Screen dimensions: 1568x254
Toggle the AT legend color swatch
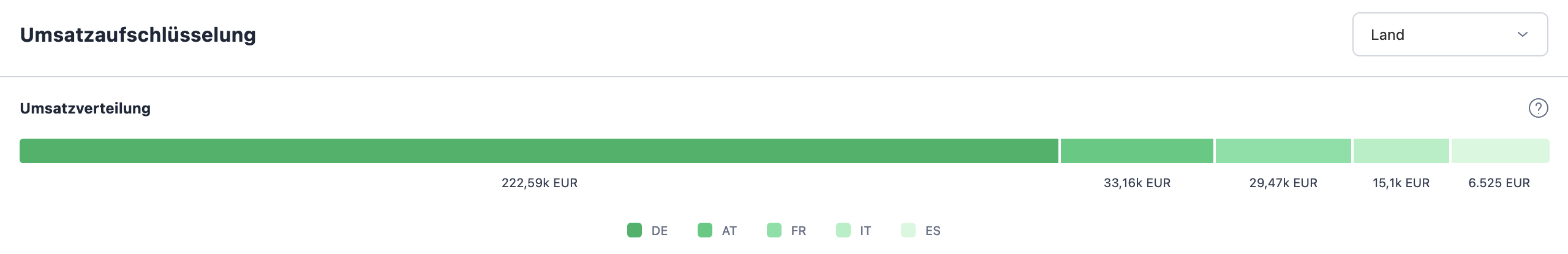[705, 230]
